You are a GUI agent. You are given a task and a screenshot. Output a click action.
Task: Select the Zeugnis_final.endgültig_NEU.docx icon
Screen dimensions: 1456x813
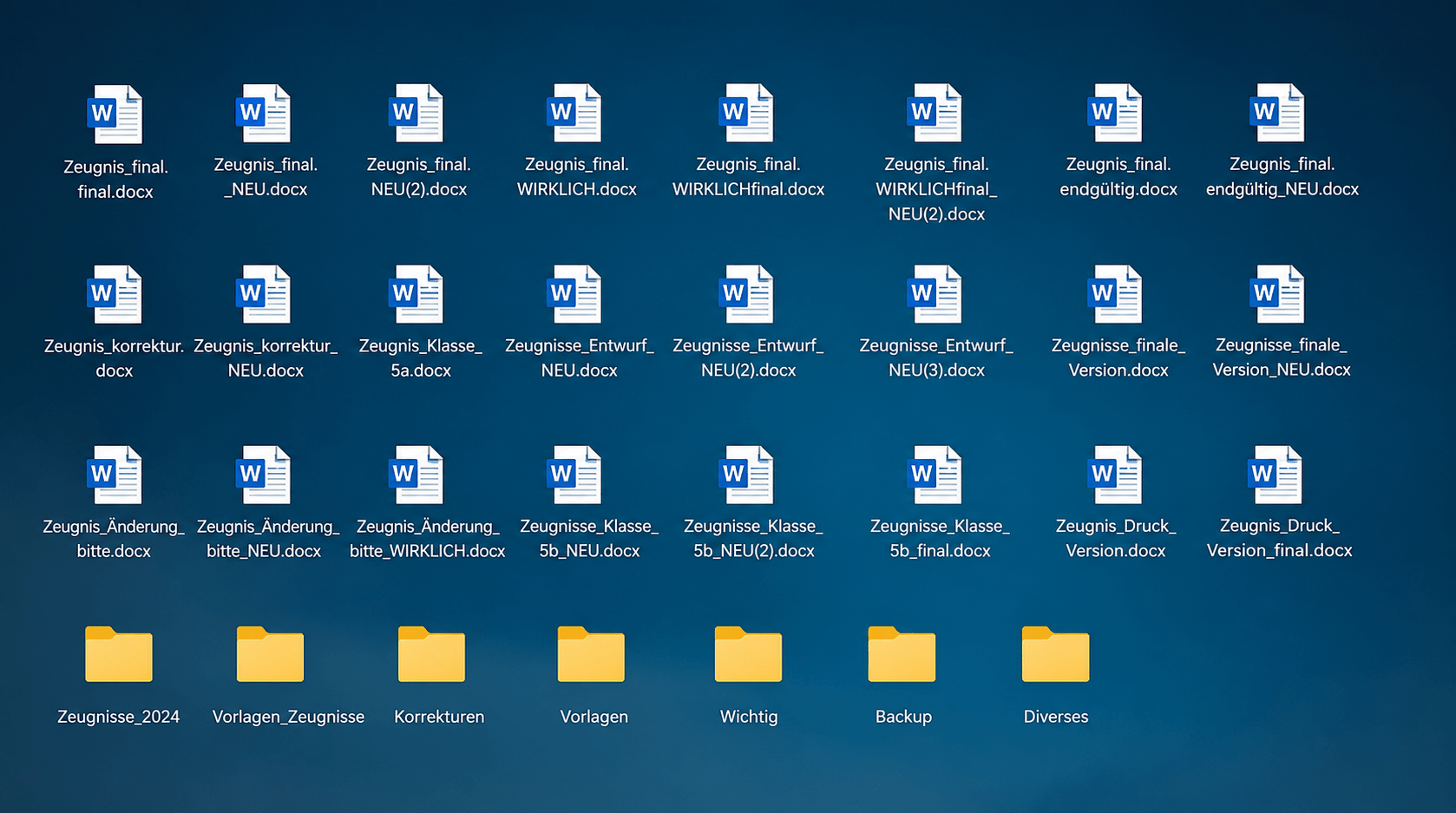tap(1277, 113)
